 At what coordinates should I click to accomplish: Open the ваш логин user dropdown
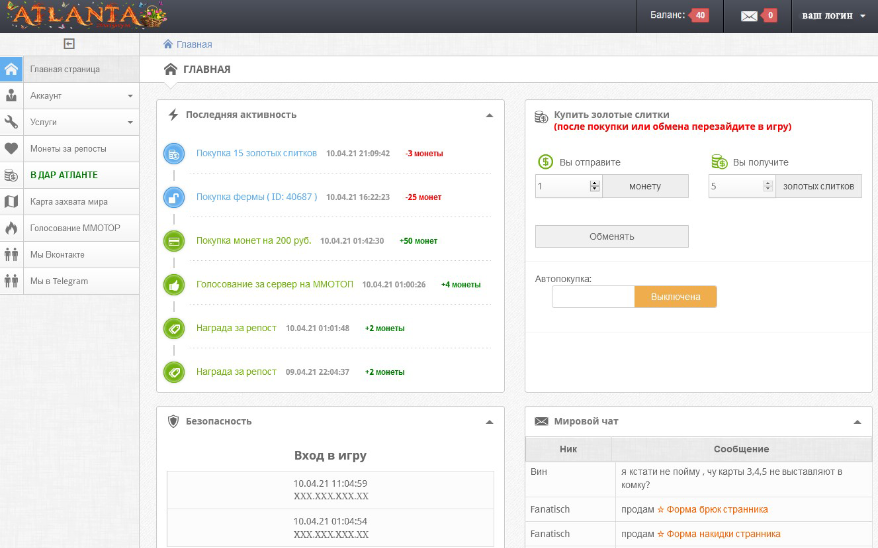pos(833,16)
